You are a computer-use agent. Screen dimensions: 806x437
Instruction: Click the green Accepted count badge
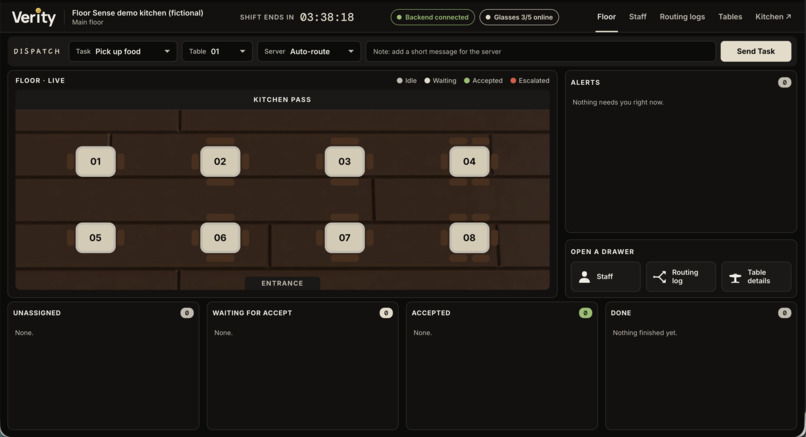pyautogui.click(x=585, y=313)
